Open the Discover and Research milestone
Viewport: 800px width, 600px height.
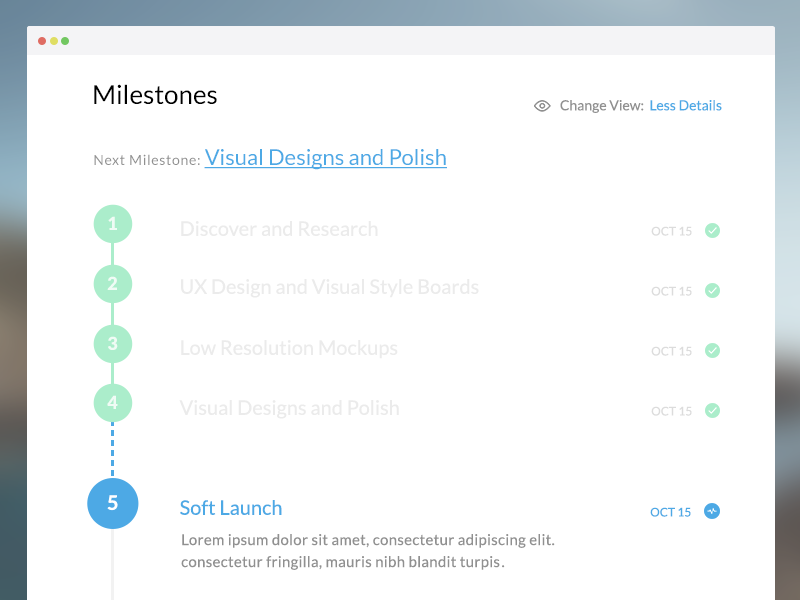[x=279, y=229]
